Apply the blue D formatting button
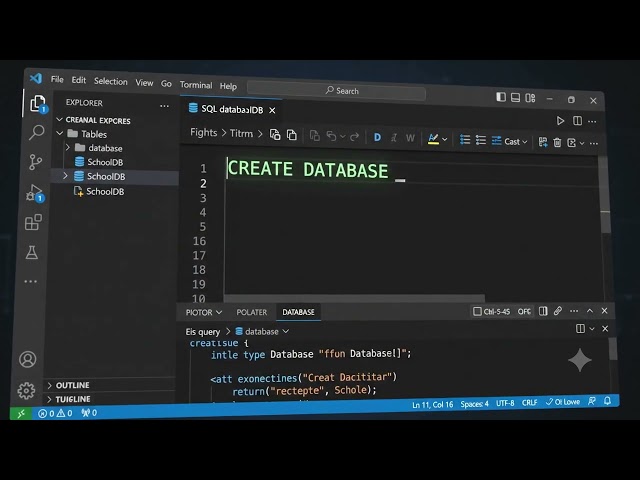This screenshot has width=640, height=480. [377, 138]
